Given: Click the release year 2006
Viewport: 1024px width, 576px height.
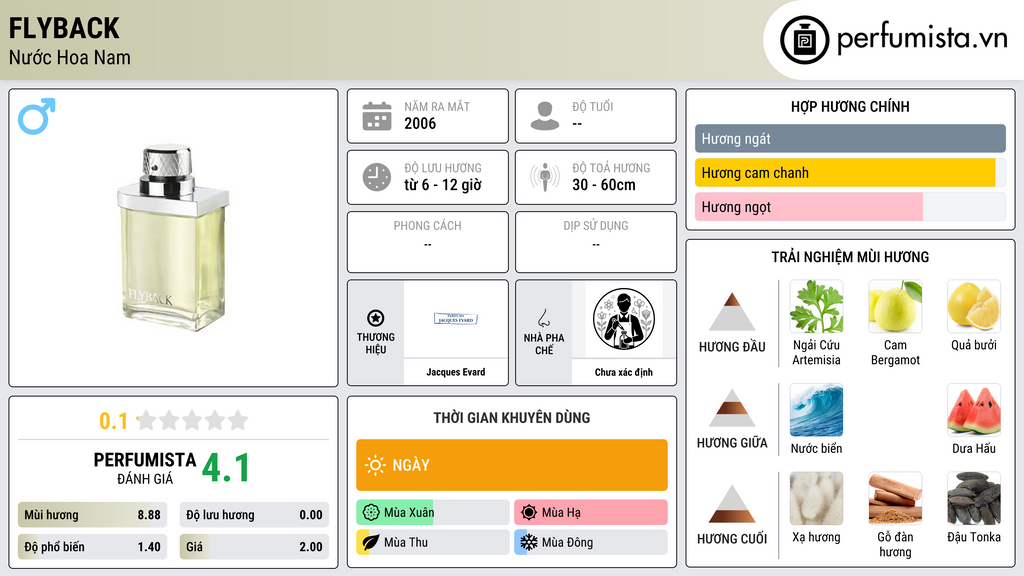Looking at the screenshot, I should (420, 123).
